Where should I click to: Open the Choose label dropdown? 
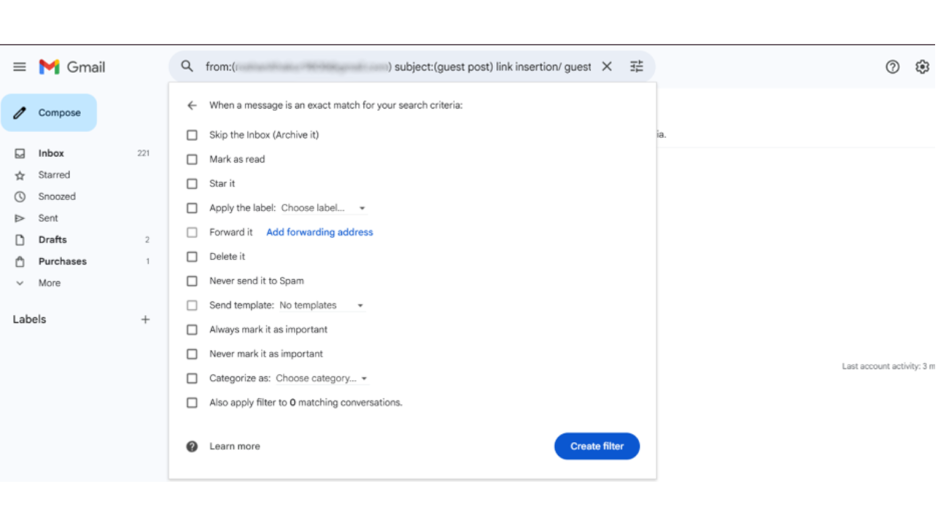[323, 208]
